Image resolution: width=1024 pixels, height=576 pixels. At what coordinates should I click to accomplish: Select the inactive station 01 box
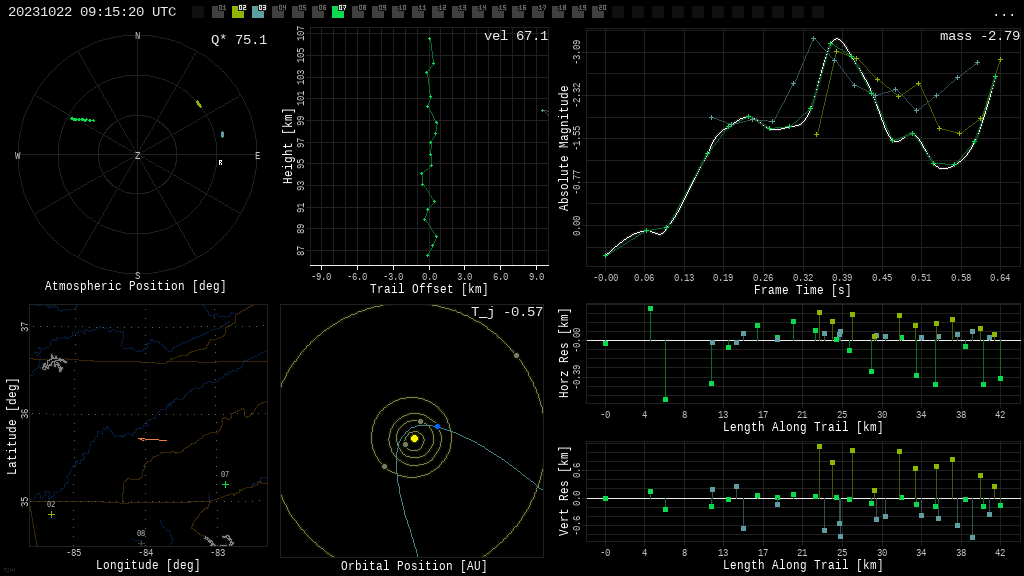pos(218,12)
